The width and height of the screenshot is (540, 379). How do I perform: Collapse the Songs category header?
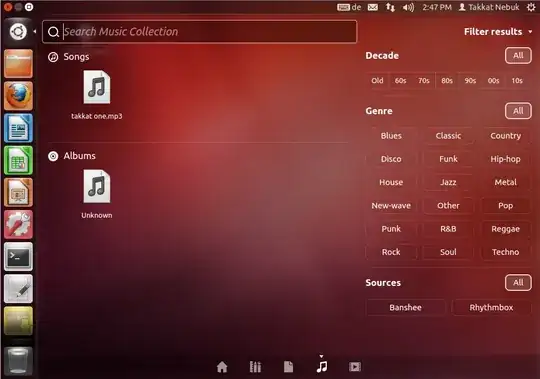coord(69,57)
